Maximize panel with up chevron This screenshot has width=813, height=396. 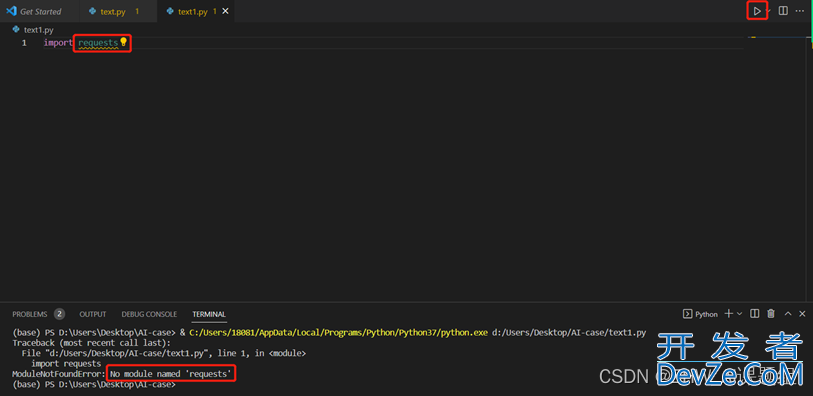point(788,314)
